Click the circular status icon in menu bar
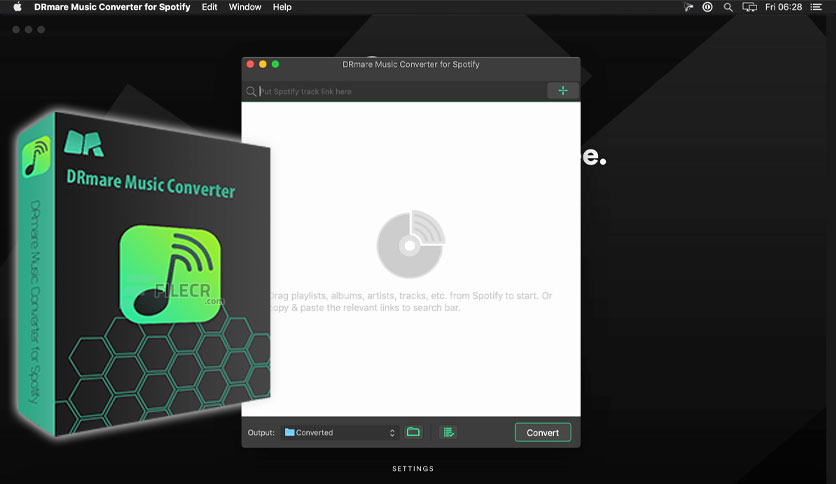836x484 pixels. (x=708, y=7)
